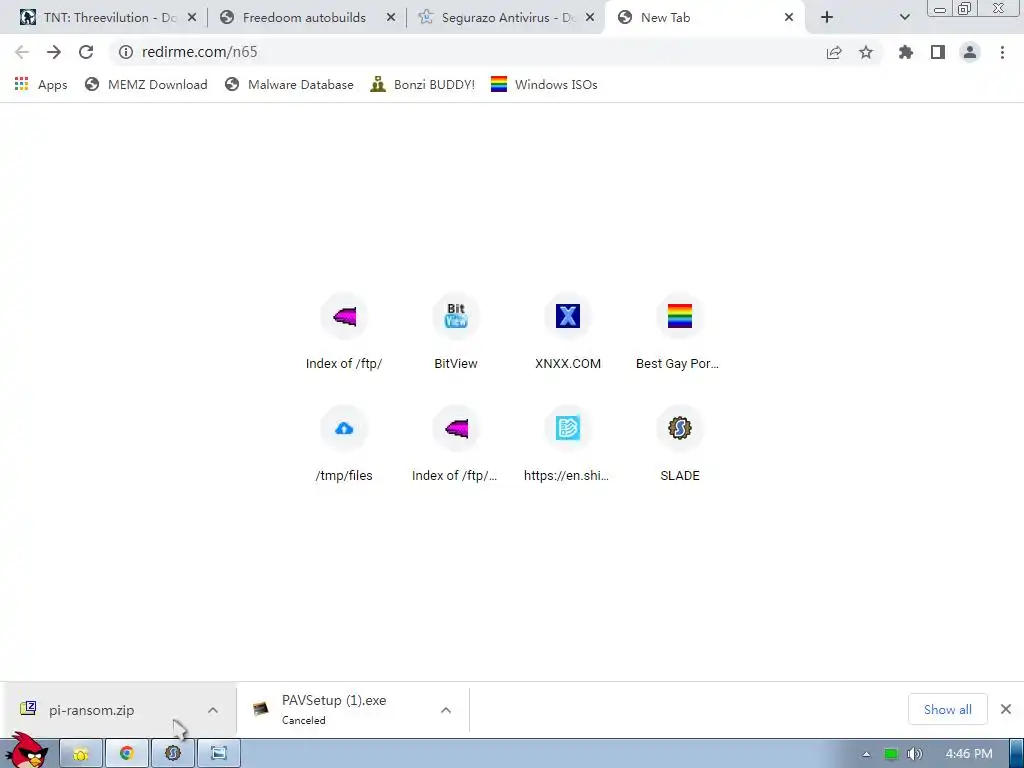Open the rainbow flag shortcut tile
The height and width of the screenshot is (768, 1024).
click(680, 333)
